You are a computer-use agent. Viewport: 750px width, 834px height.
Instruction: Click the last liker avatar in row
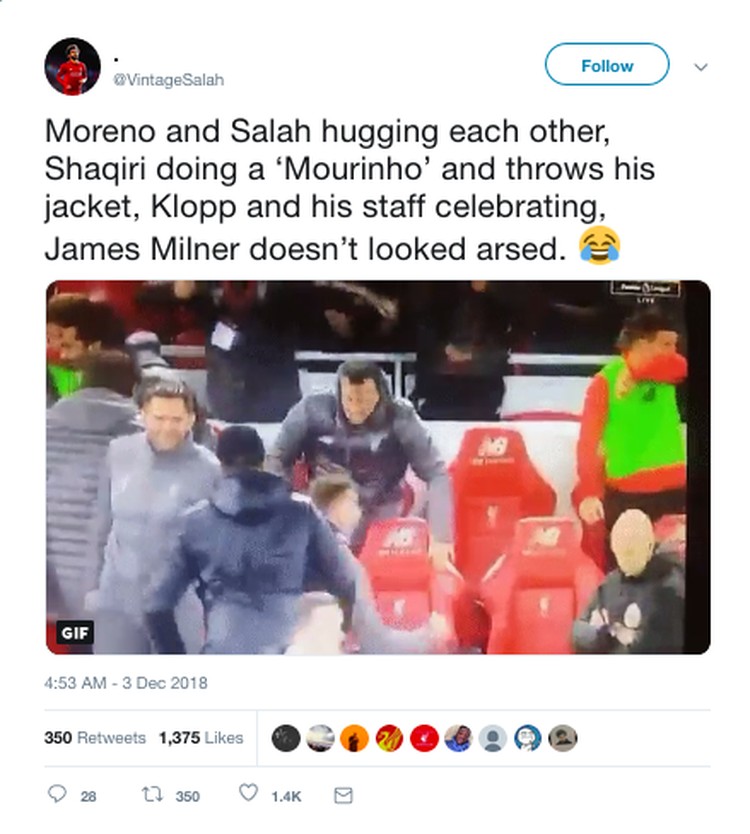coord(563,738)
